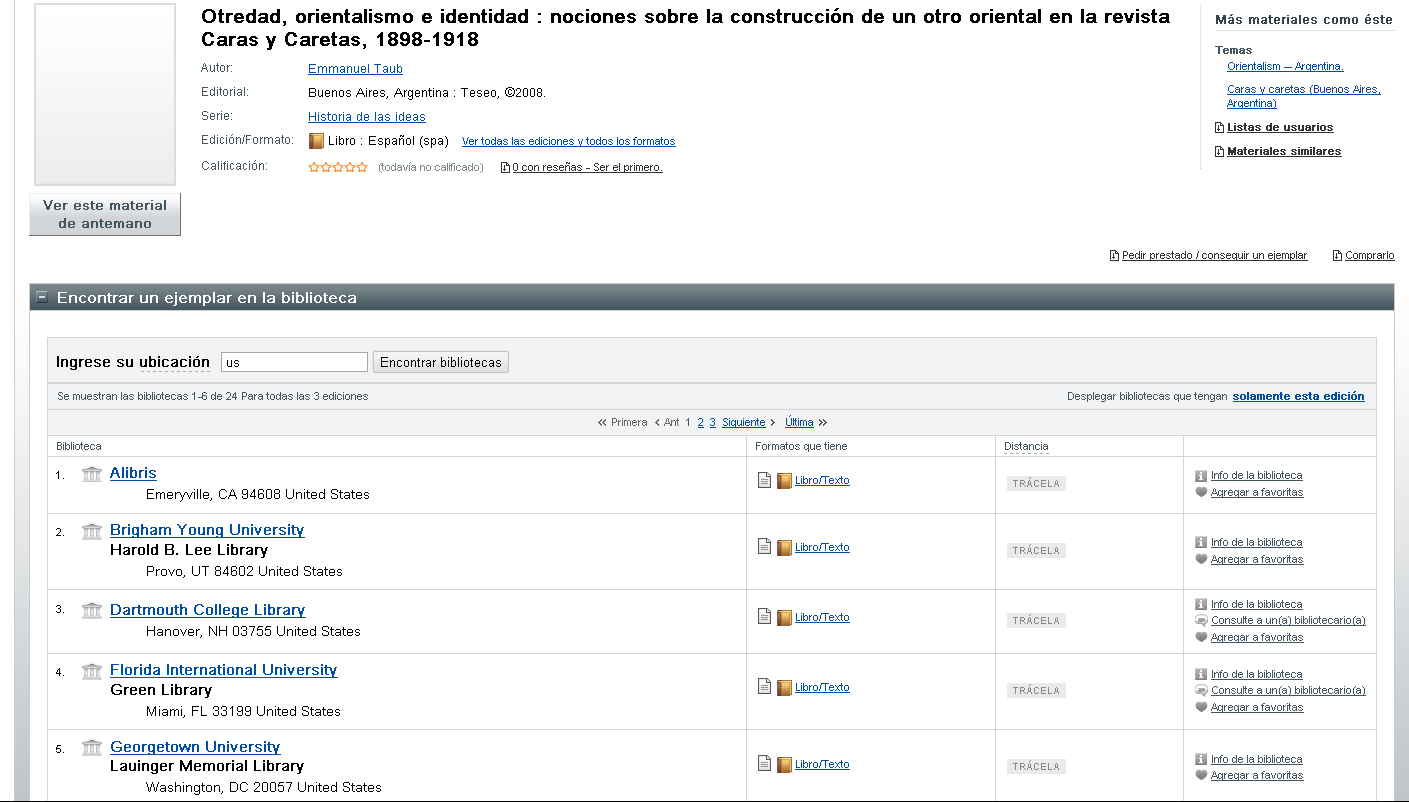Go to Última page
The width and height of the screenshot is (1409, 802).
(x=799, y=423)
